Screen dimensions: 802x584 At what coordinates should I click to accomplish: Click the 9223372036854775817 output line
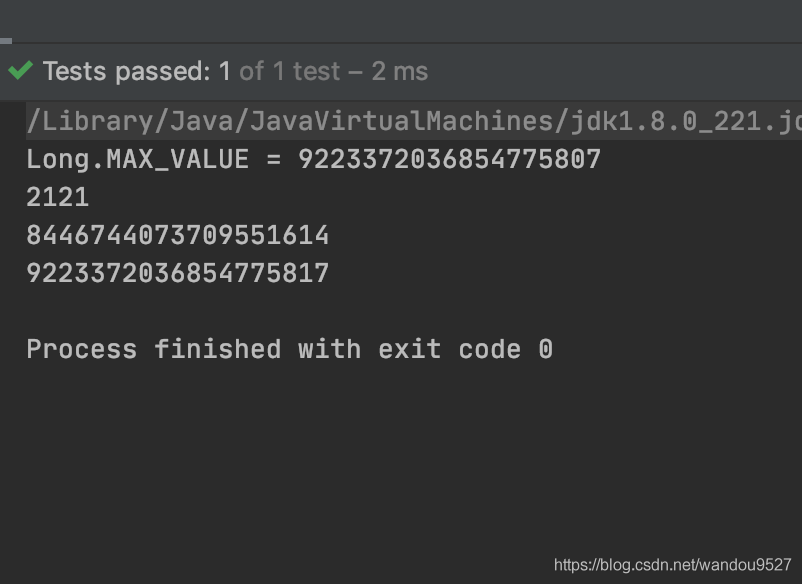coord(177,273)
